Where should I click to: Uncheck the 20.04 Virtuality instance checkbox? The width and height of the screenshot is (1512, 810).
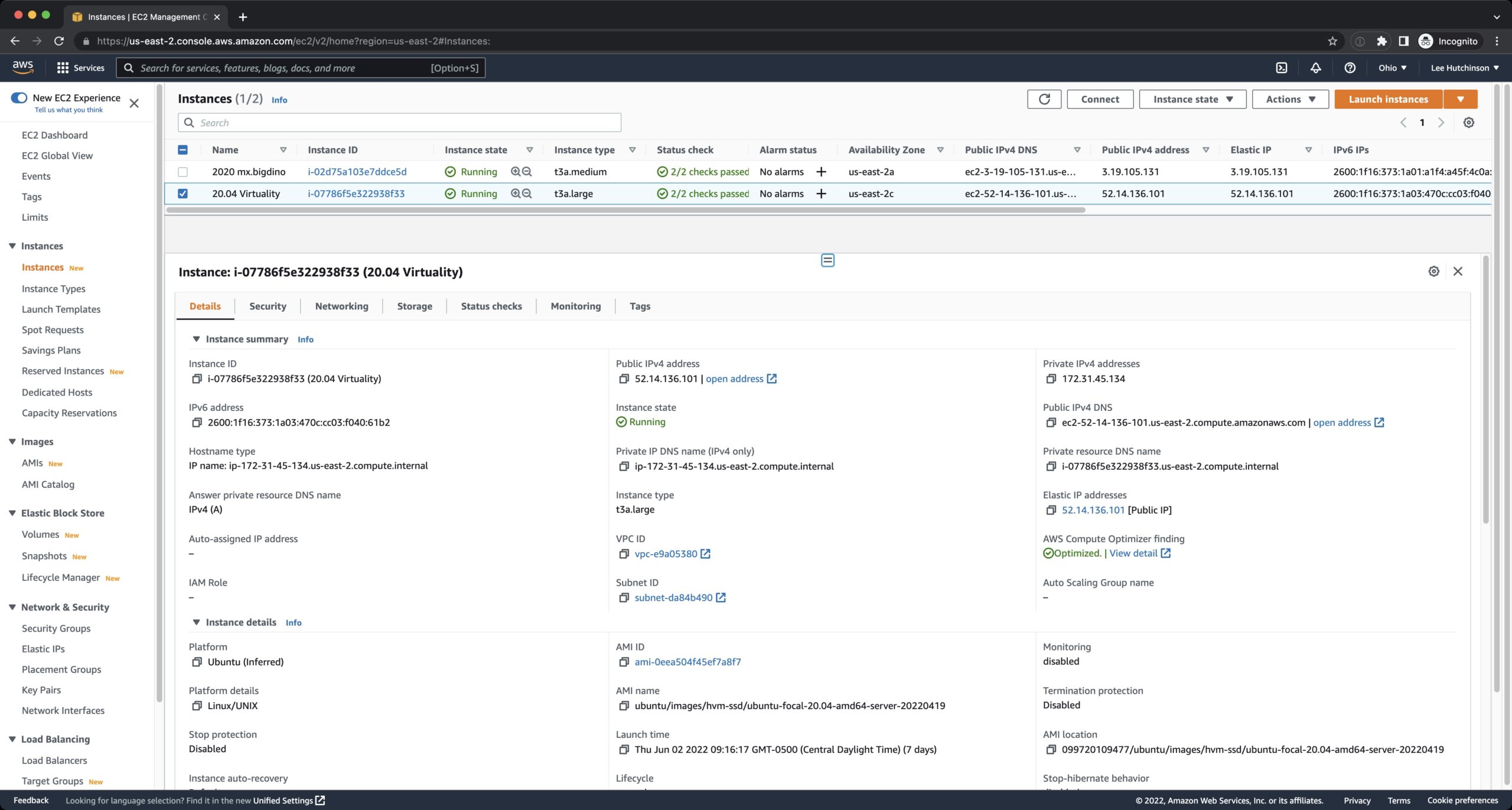tap(183, 194)
